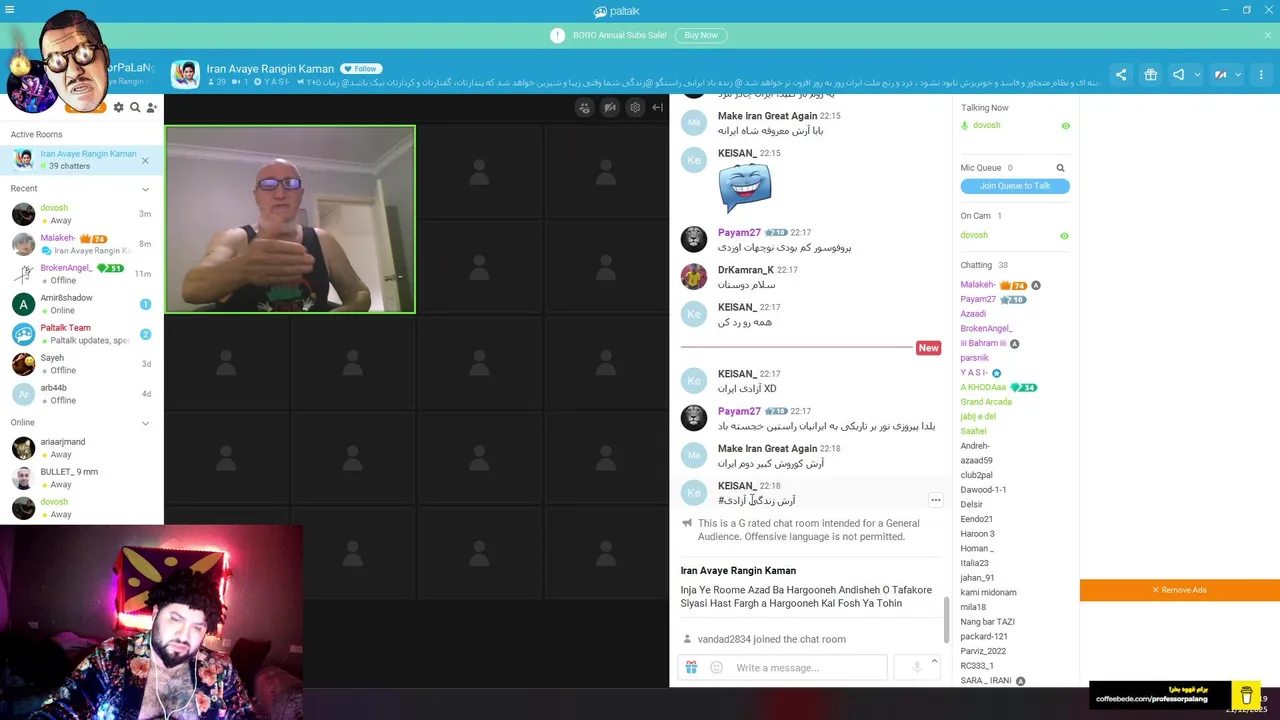The width and height of the screenshot is (1280, 720).
Task: Click Payam27 avatar at 22:17 message
Action: 694,239
